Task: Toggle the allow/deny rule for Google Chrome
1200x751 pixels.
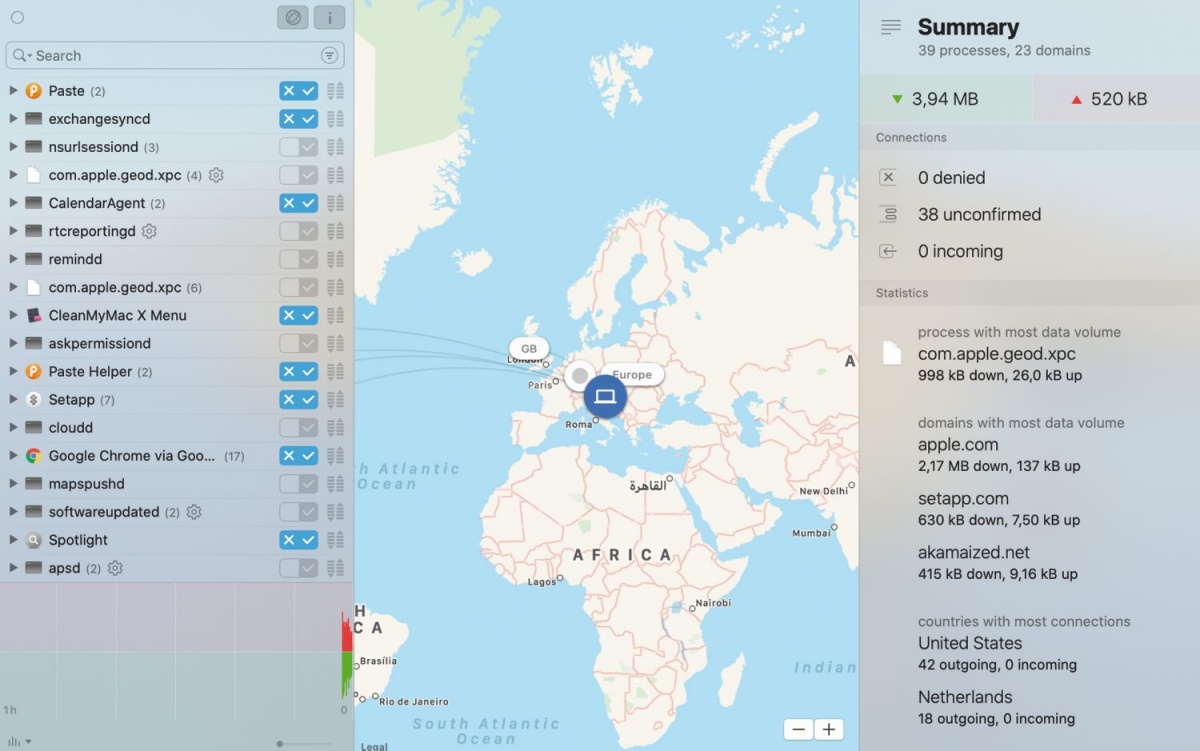Action: 299,455
